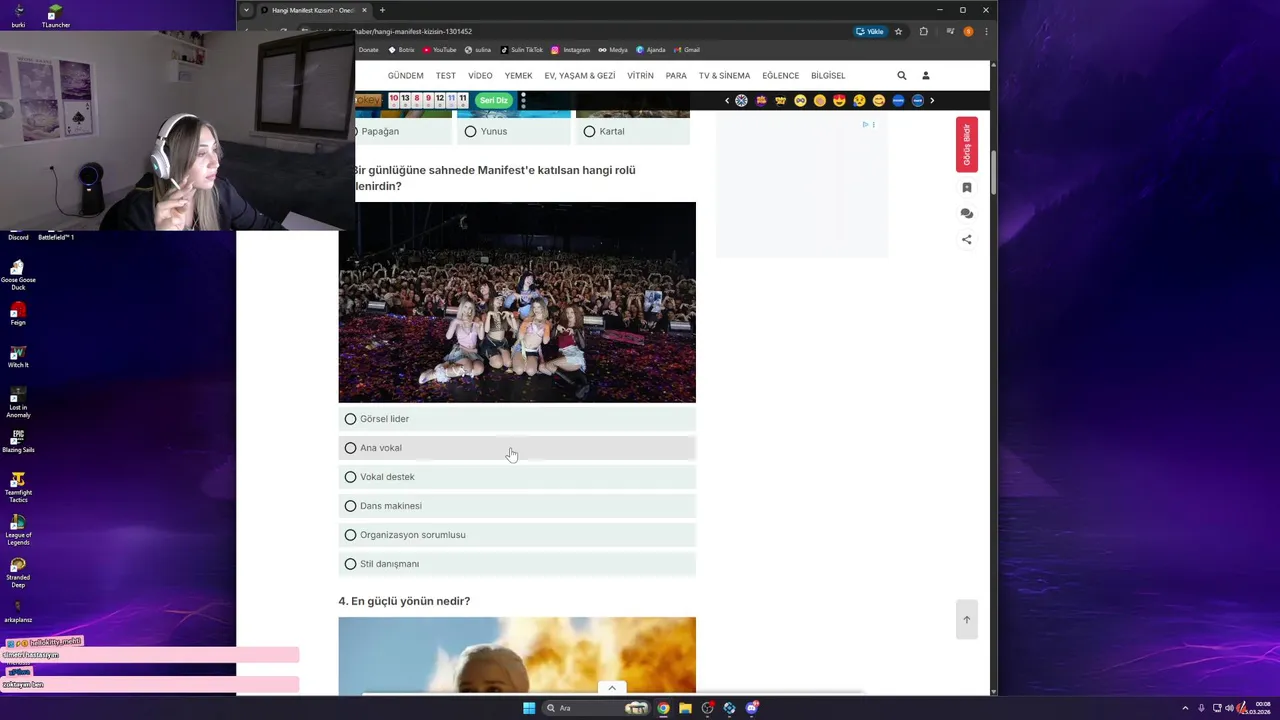Click the Manifest concert quiz image
The width and height of the screenshot is (1280, 720).
click(x=517, y=302)
